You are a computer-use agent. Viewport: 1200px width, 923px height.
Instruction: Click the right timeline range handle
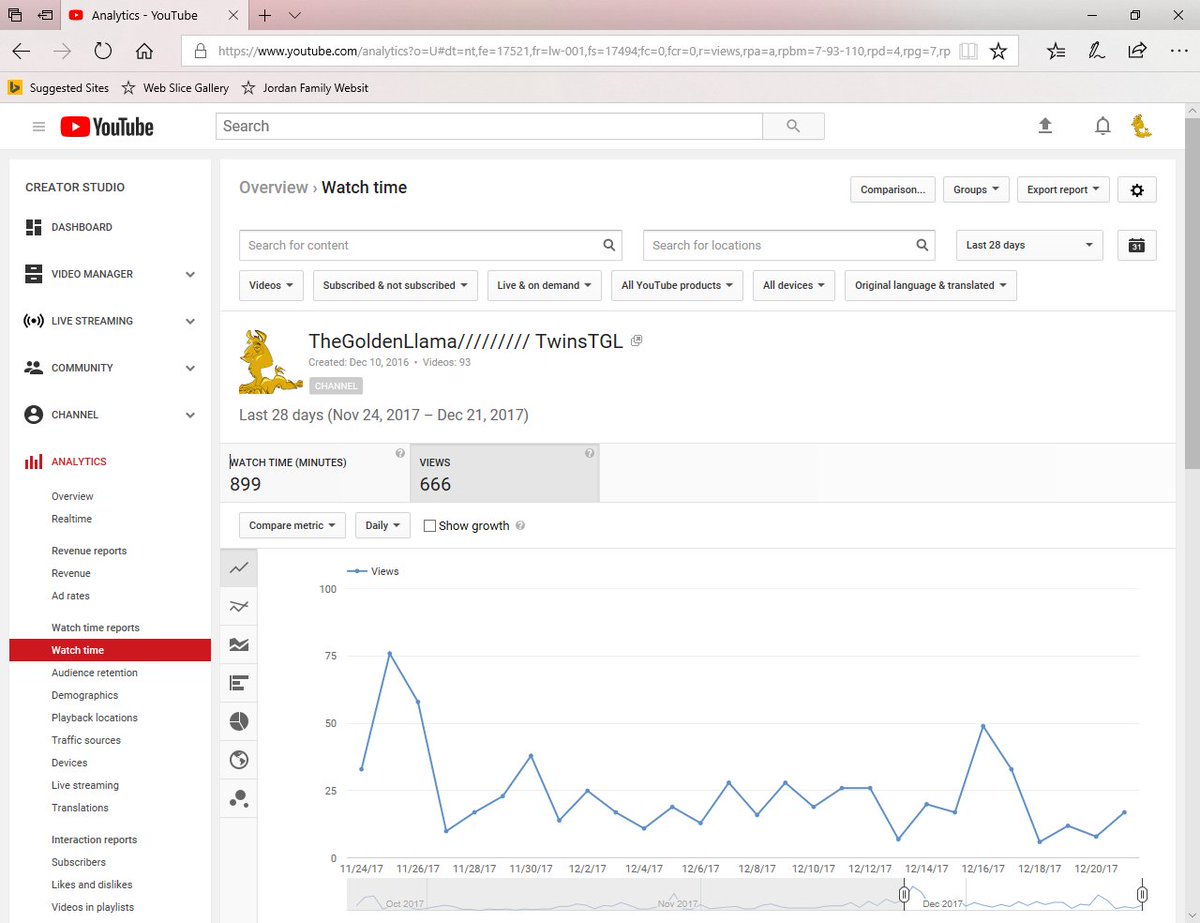click(1142, 894)
